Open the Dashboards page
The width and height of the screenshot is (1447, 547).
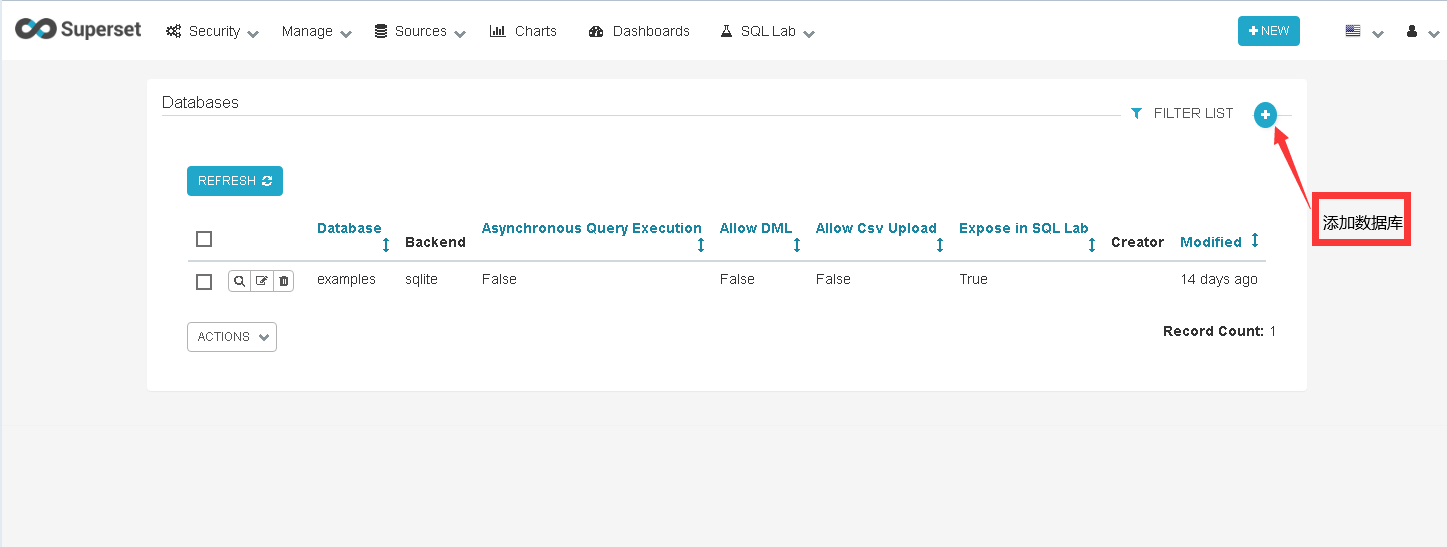click(x=639, y=31)
